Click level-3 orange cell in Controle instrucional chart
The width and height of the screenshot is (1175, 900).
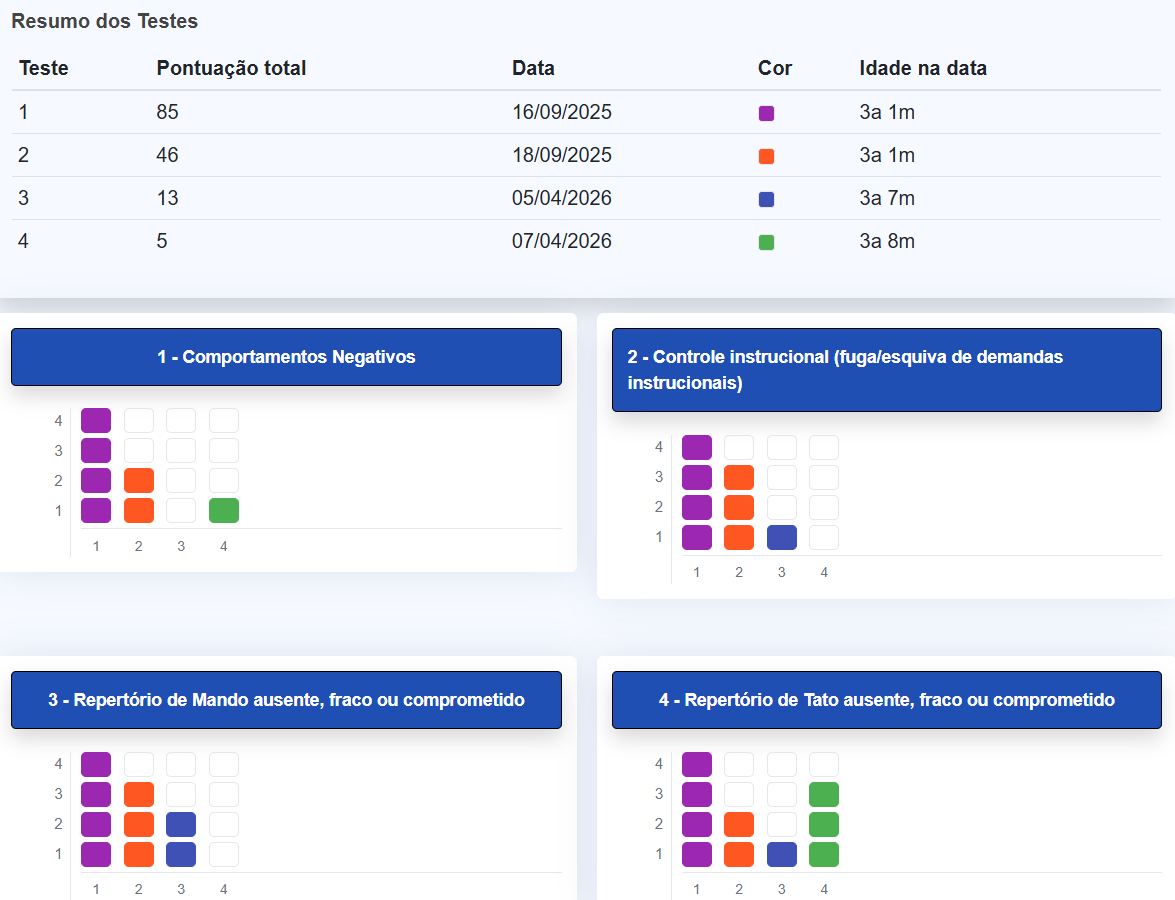pyautogui.click(x=739, y=477)
